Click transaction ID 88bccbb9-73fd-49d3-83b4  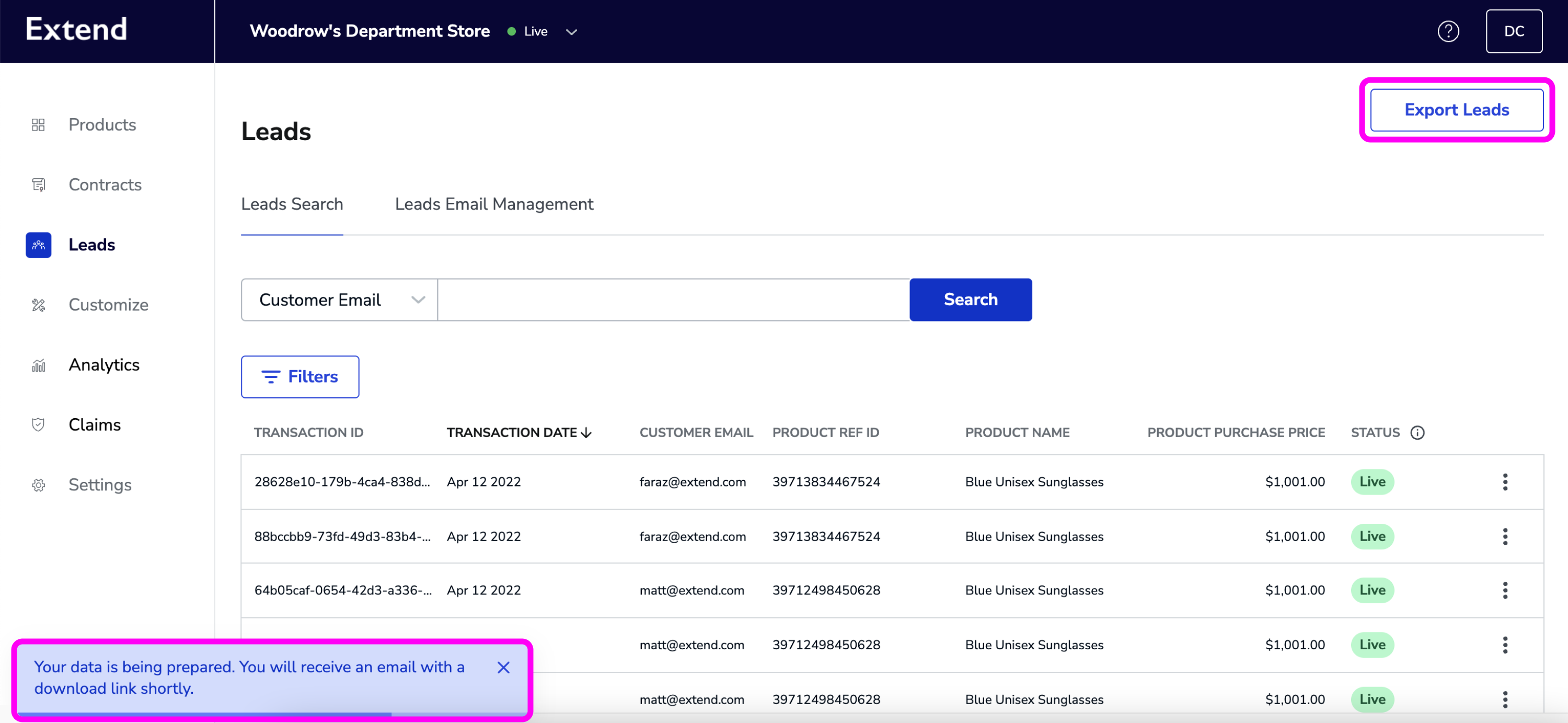tap(342, 537)
